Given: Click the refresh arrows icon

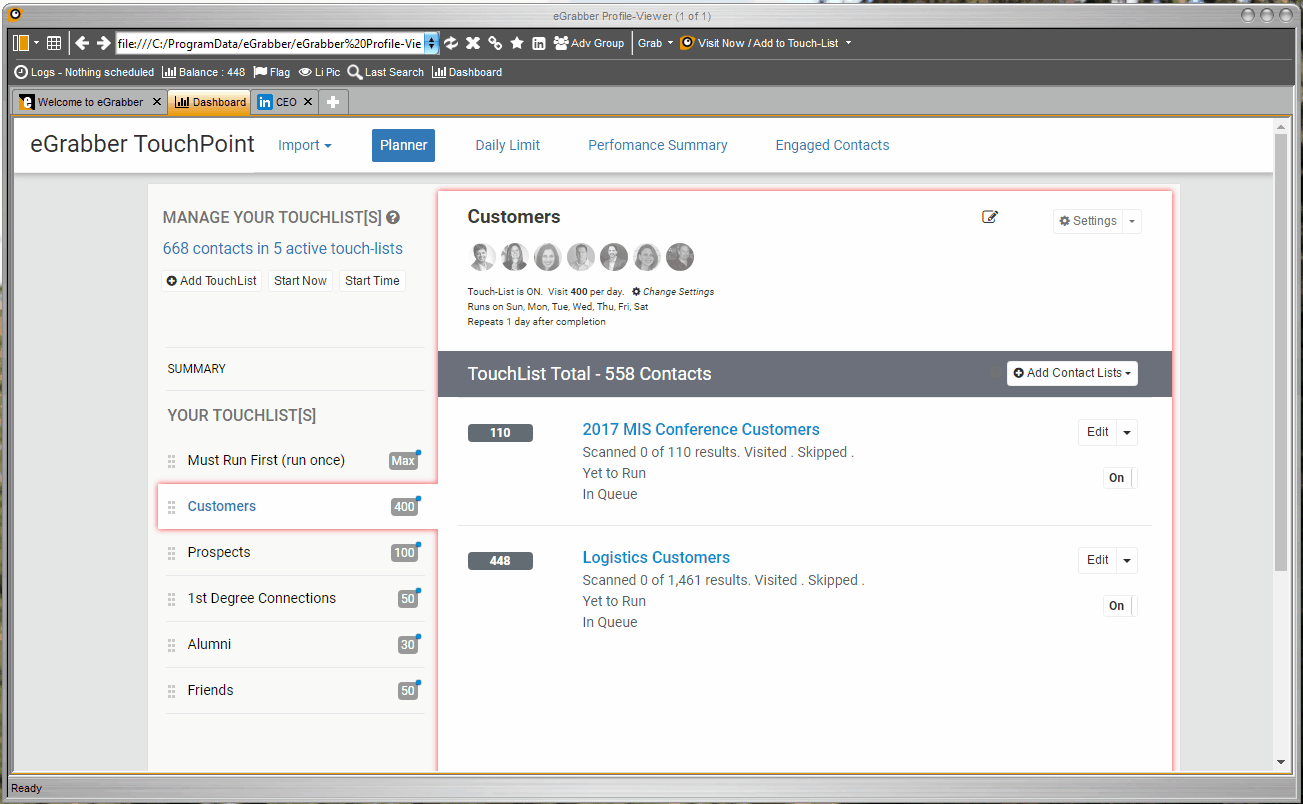Looking at the screenshot, I should click(x=451, y=43).
